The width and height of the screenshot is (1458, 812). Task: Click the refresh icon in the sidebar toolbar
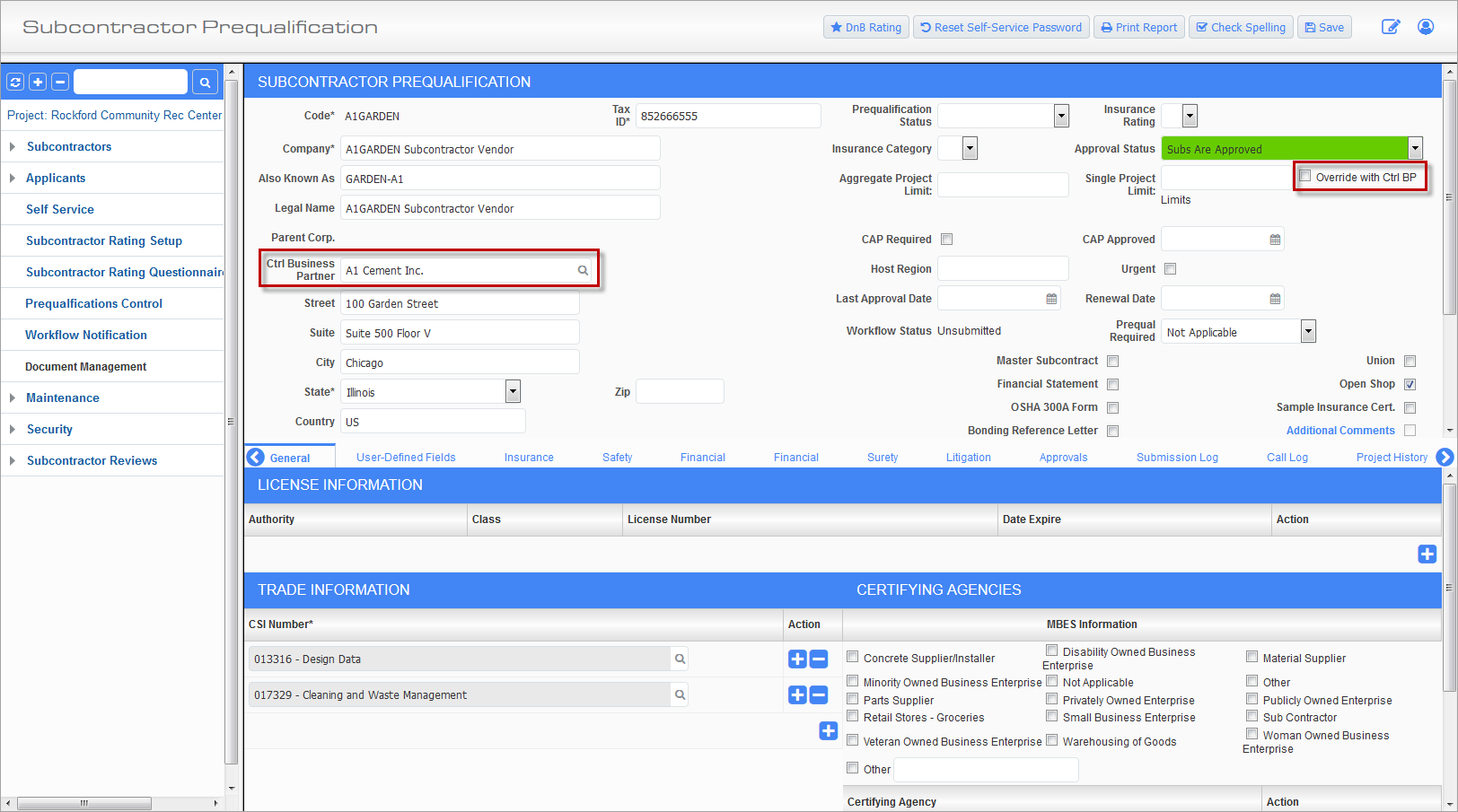click(15, 82)
